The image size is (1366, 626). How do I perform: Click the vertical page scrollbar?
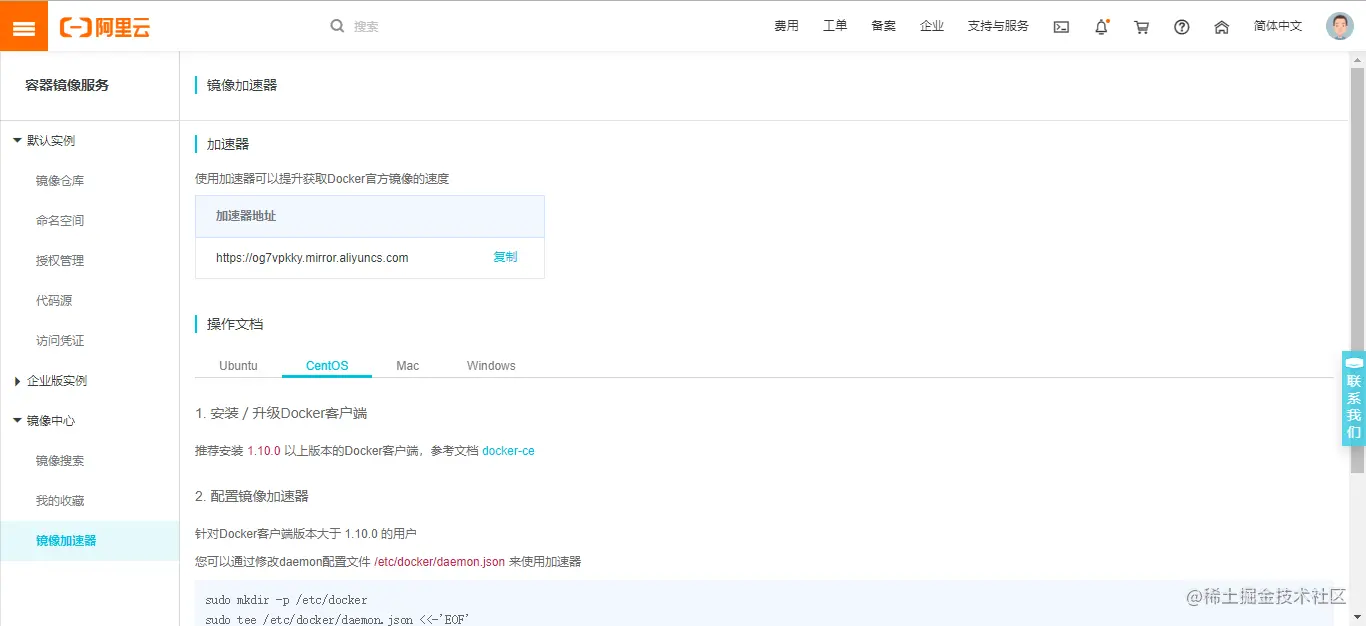coord(1357,270)
